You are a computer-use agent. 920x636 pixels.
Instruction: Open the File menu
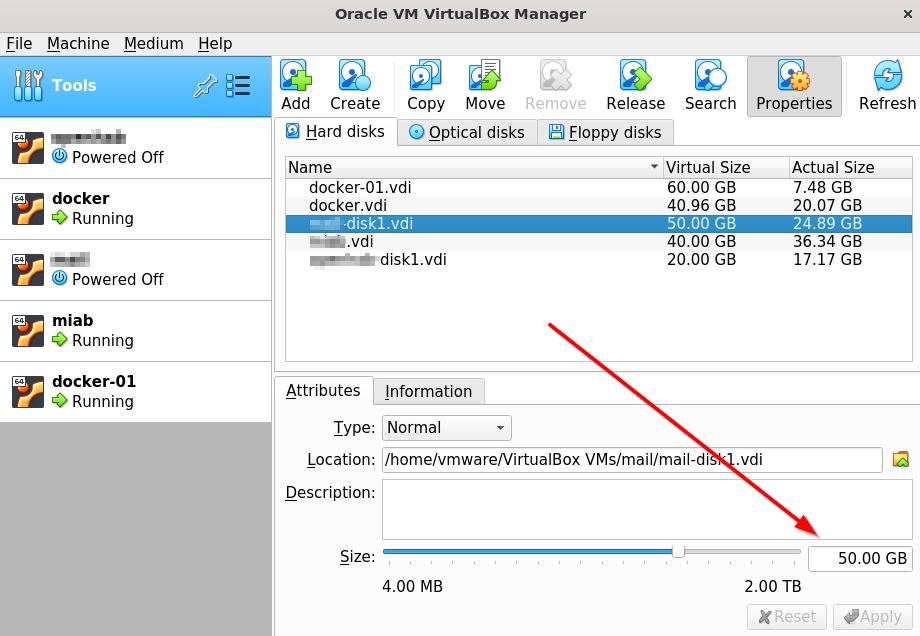[19, 43]
